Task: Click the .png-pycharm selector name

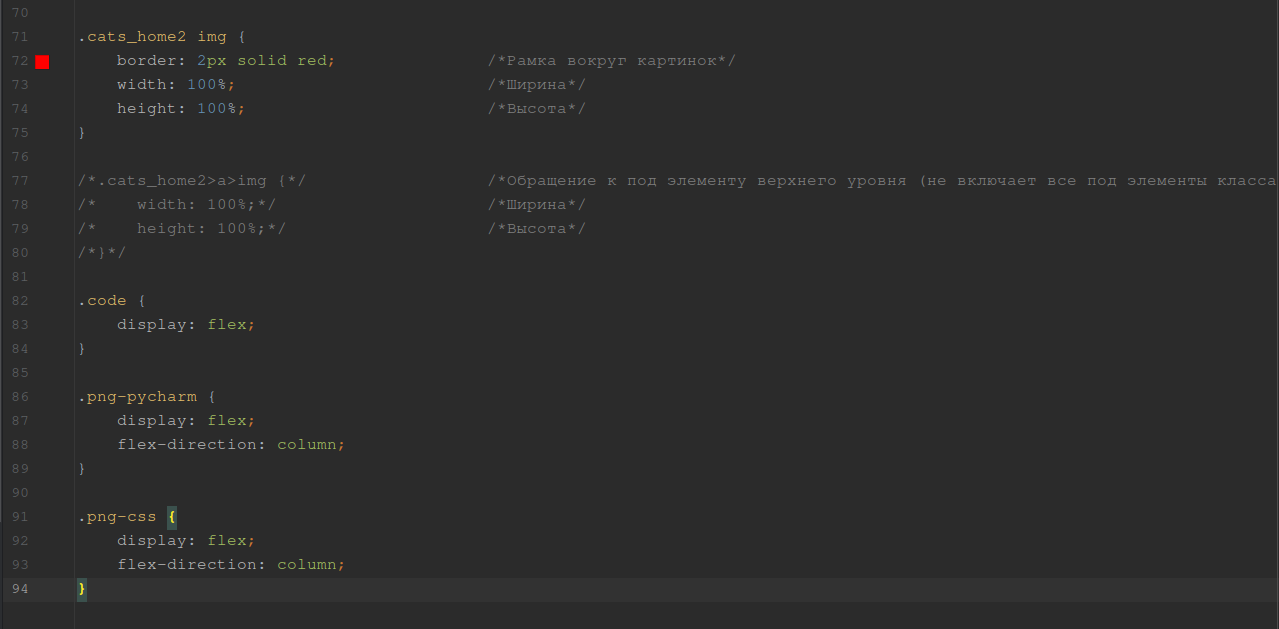Action: pos(137,397)
